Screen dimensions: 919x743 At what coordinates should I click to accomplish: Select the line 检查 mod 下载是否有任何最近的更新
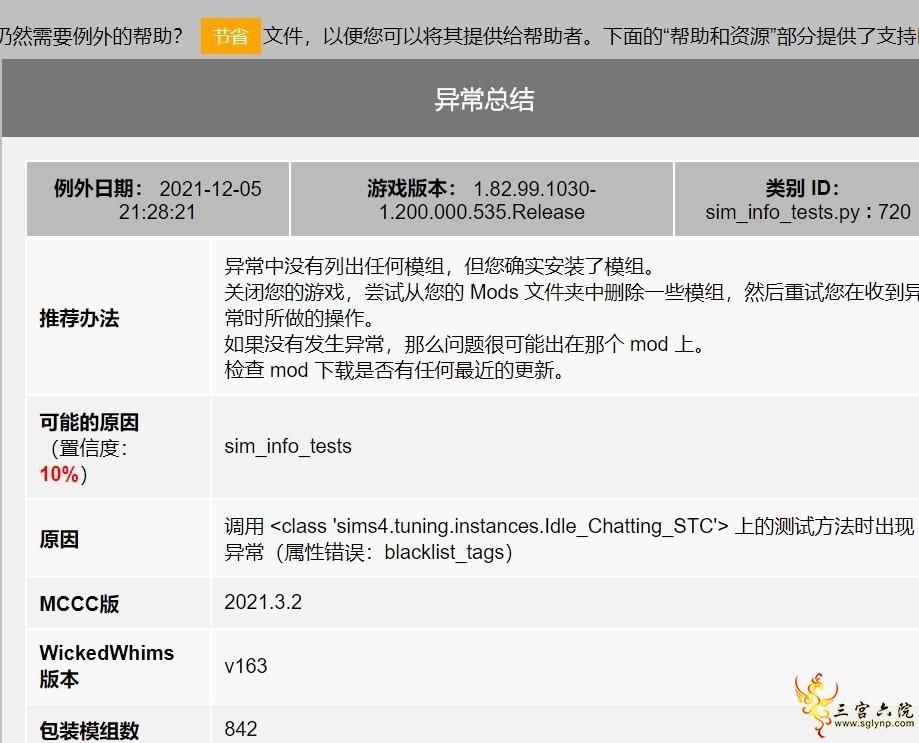tap(394, 370)
